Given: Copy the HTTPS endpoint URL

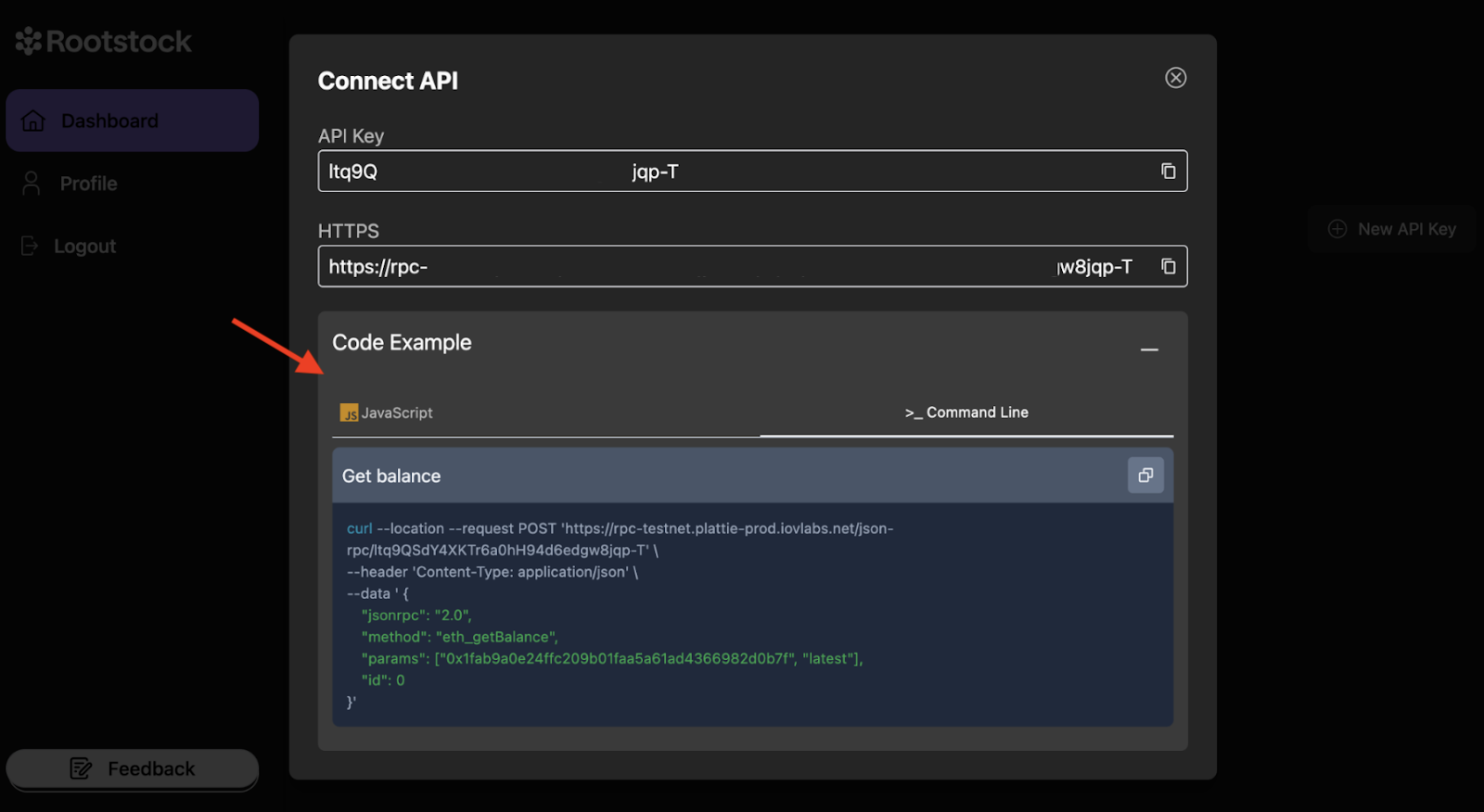Looking at the screenshot, I should tap(1168, 267).
